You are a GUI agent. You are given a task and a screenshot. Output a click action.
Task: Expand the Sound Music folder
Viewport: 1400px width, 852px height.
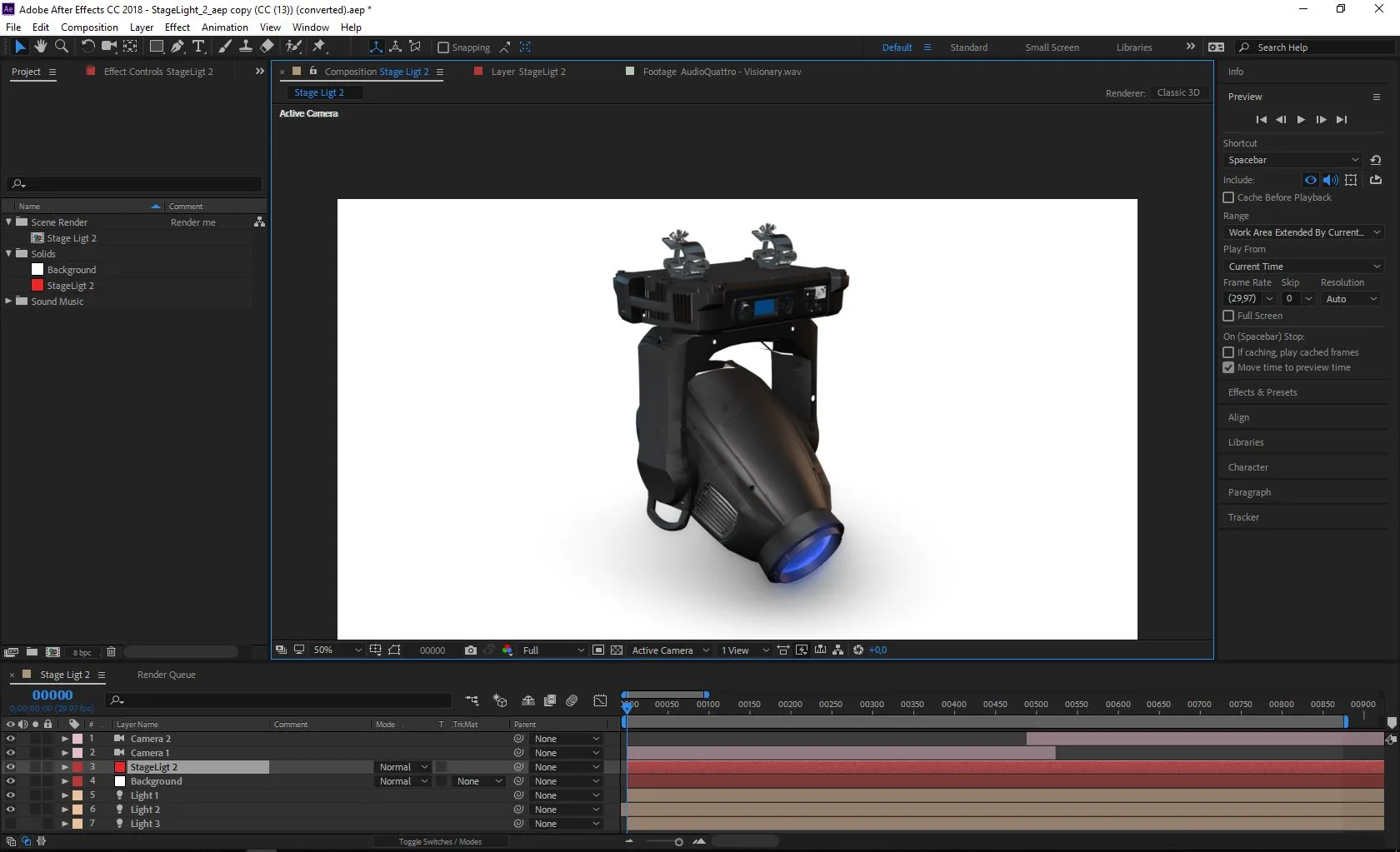[9, 301]
